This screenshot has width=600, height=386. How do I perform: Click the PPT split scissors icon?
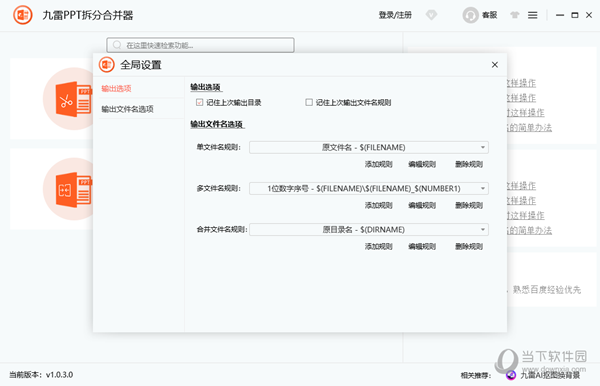(73, 99)
